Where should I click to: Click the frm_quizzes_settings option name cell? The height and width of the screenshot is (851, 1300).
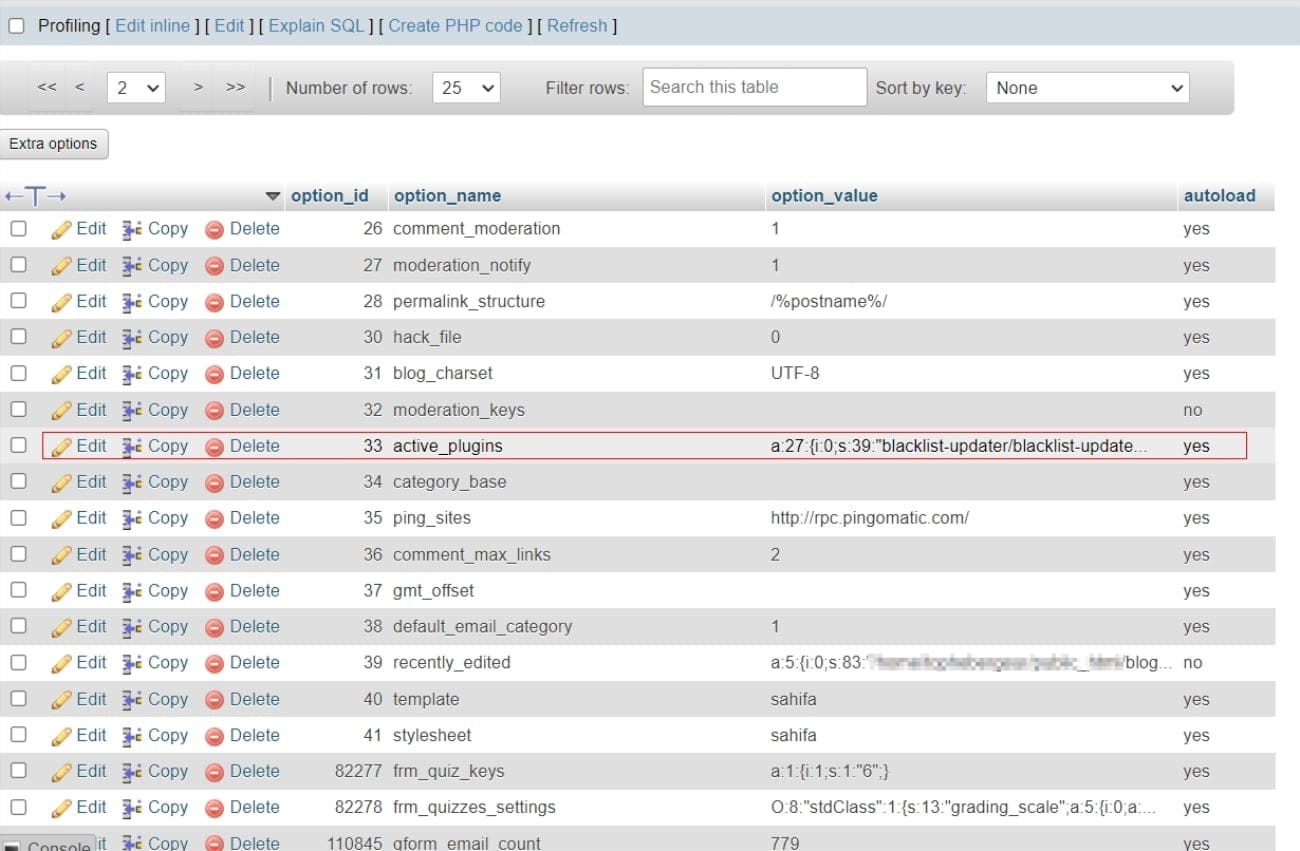point(474,807)
